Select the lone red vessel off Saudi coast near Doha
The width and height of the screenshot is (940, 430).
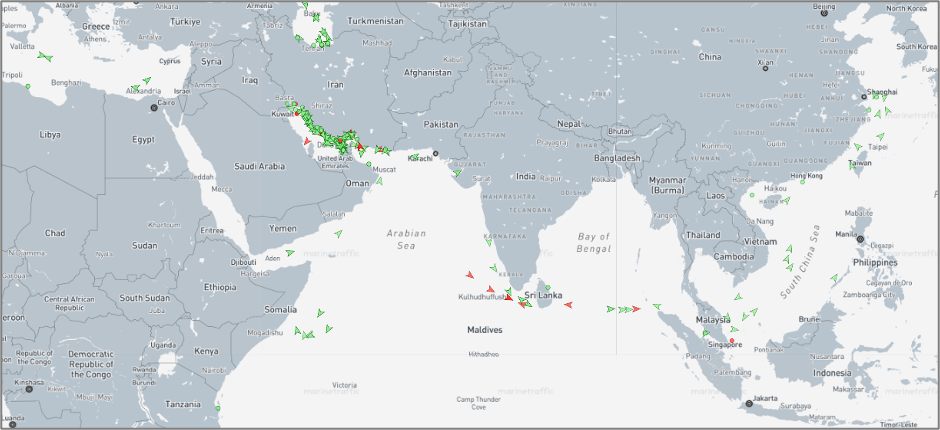(307, 141)
